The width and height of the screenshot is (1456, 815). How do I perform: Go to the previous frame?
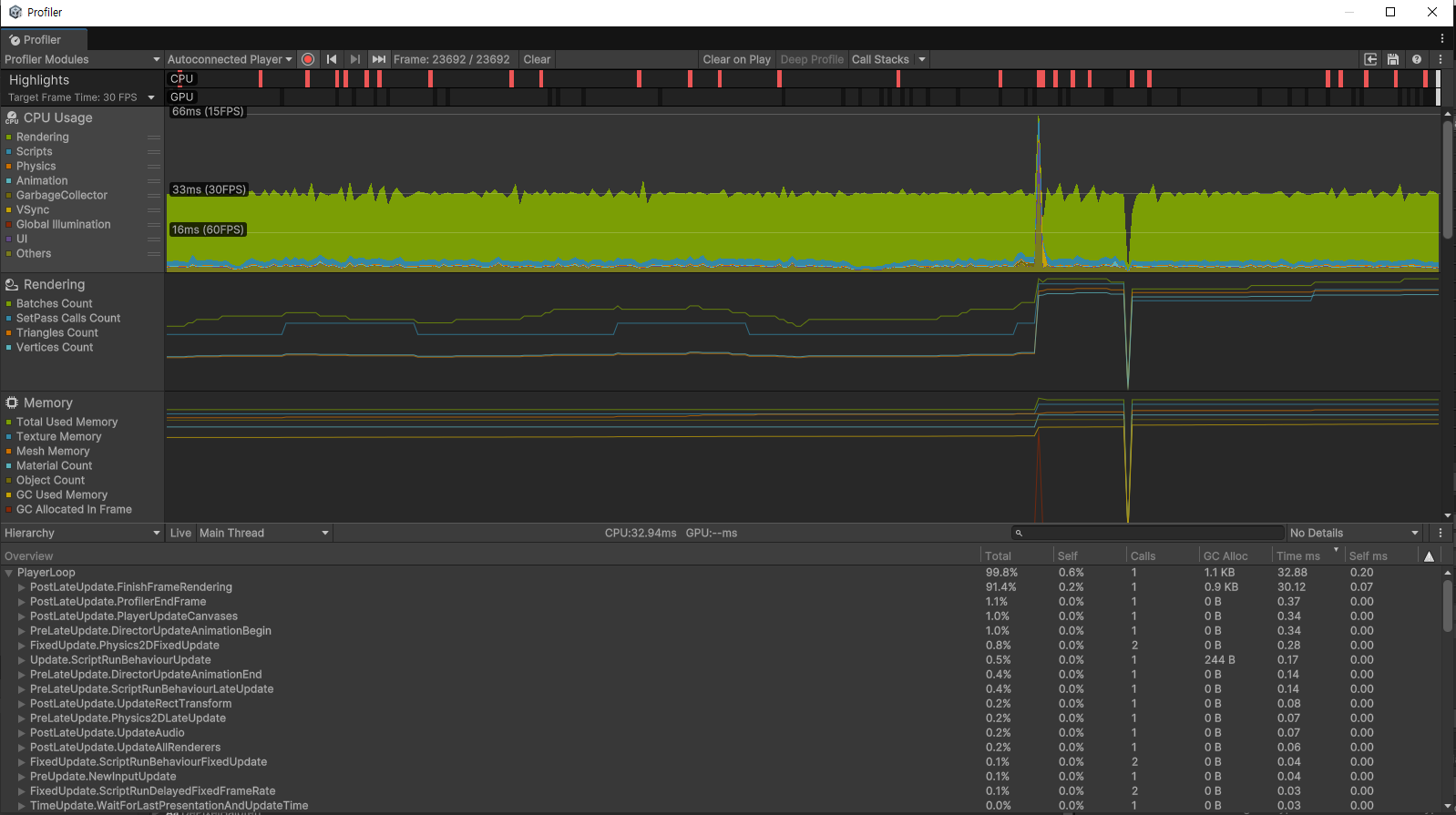332,59
